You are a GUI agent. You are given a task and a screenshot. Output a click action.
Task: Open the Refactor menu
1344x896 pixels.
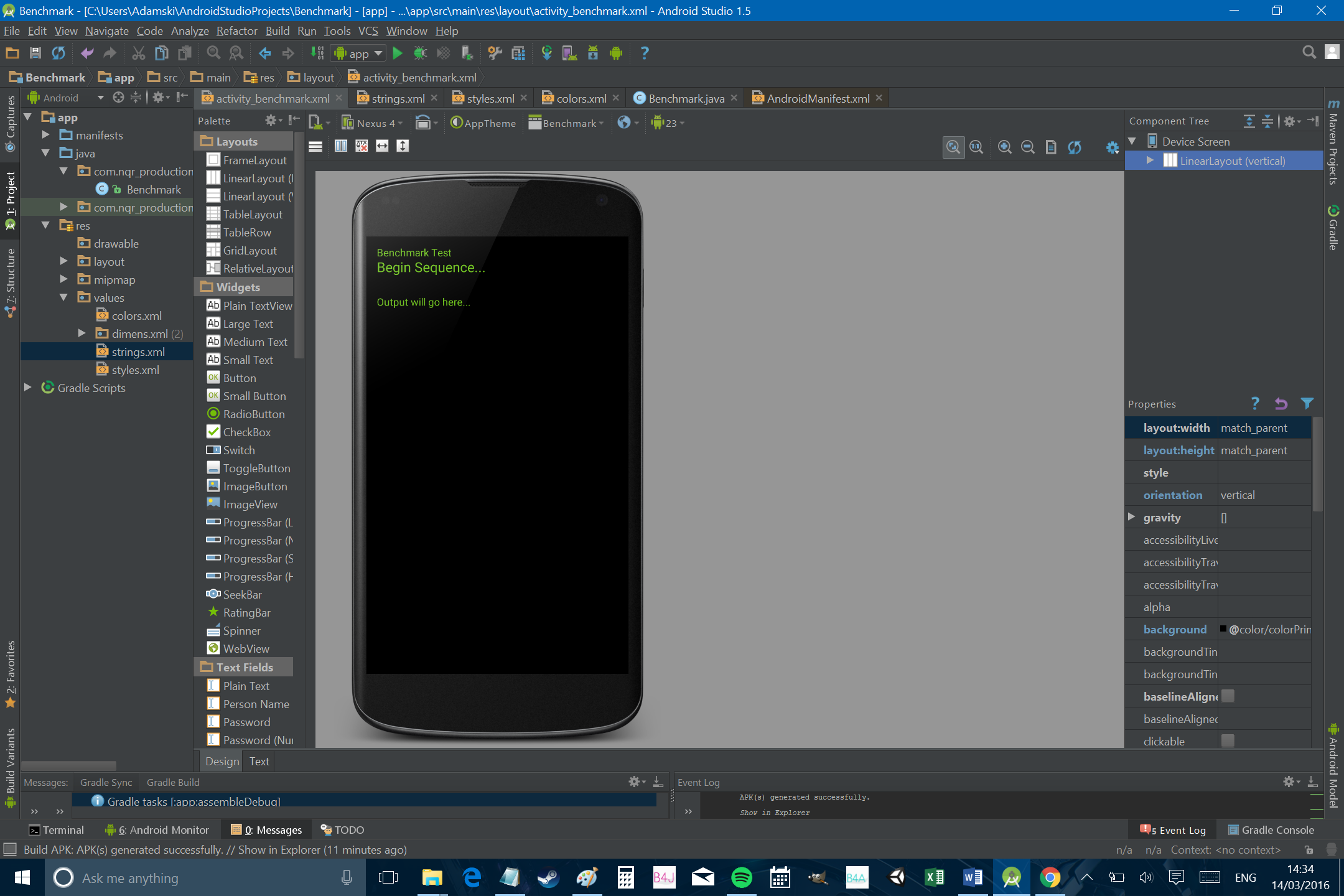point(236,31)
